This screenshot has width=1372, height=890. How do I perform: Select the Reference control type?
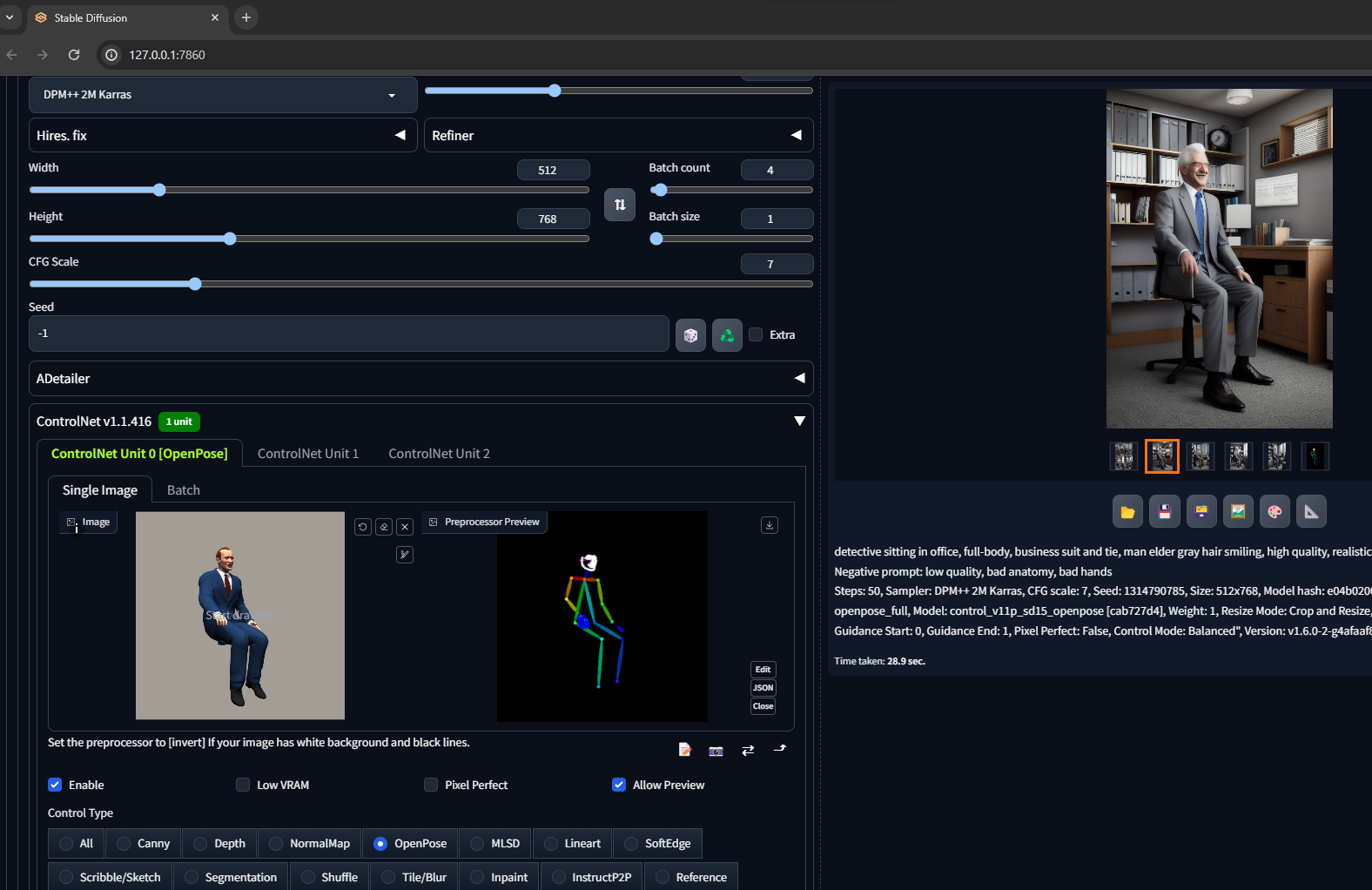[x=691, y=877]
